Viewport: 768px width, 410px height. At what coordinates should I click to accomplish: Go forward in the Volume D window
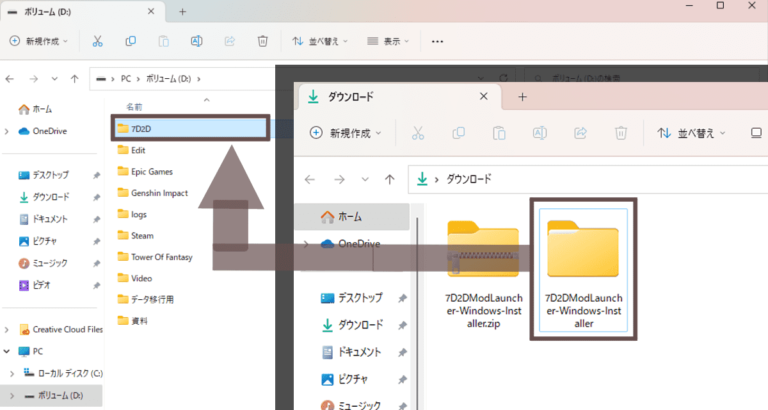click(33, 79)
